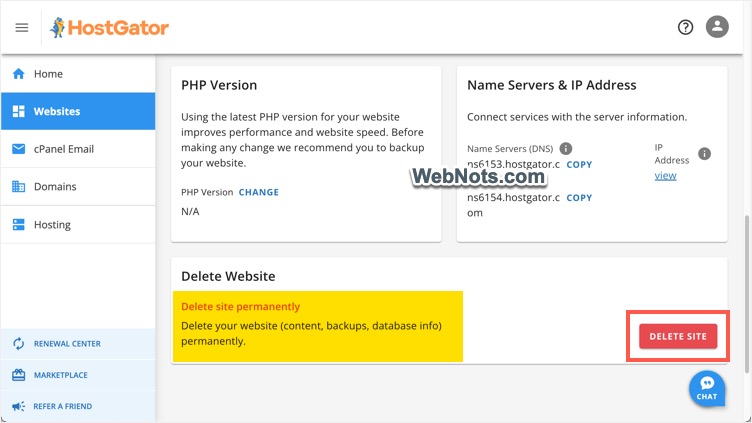Click the red DELETE SITE button
This screenshot has width=752, height=423.
click(x=678, y=336)
